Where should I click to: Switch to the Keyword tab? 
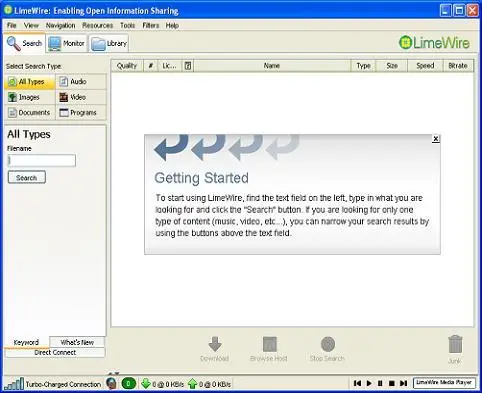[x=26, y=342]
